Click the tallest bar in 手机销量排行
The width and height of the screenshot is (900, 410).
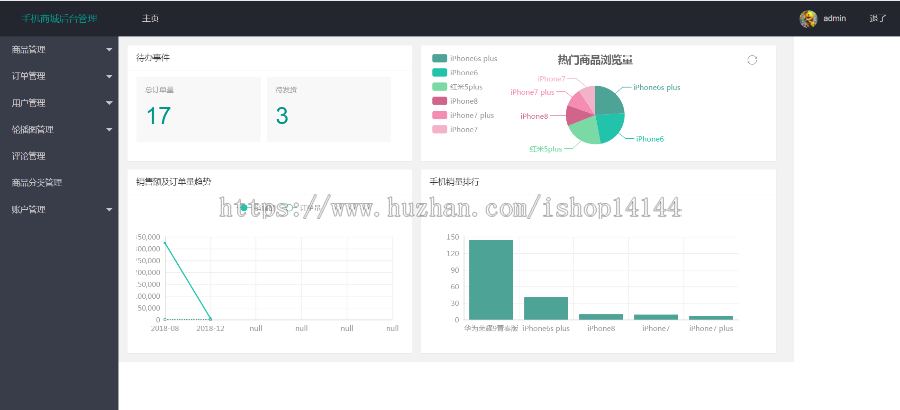coord(491,280)
